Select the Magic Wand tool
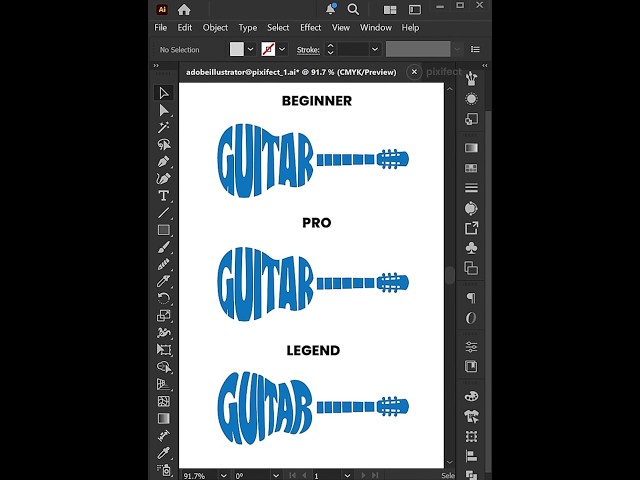Viewport: 640px width, 480px height. click(x=164, y=127)
